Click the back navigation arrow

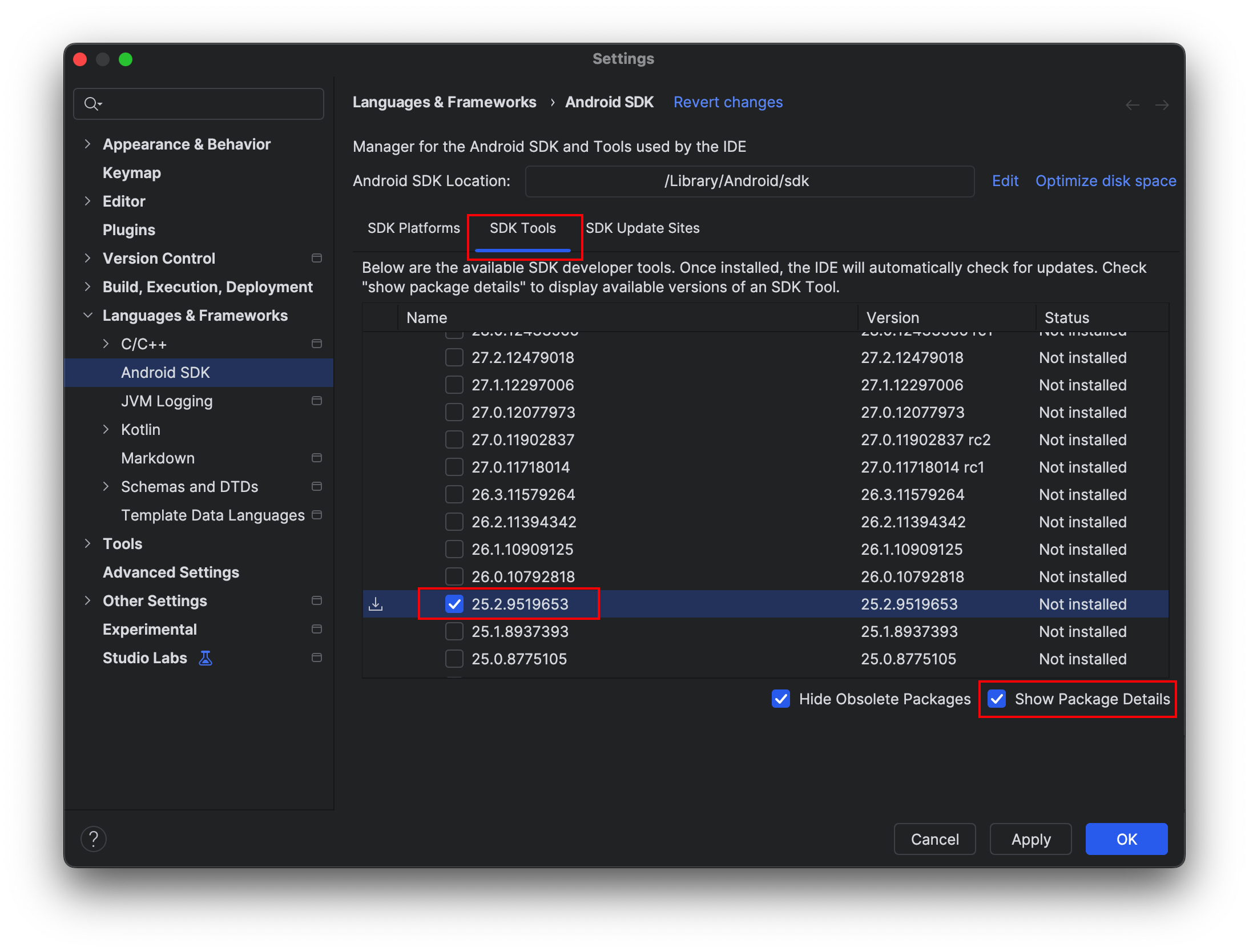coord(1133,105)
